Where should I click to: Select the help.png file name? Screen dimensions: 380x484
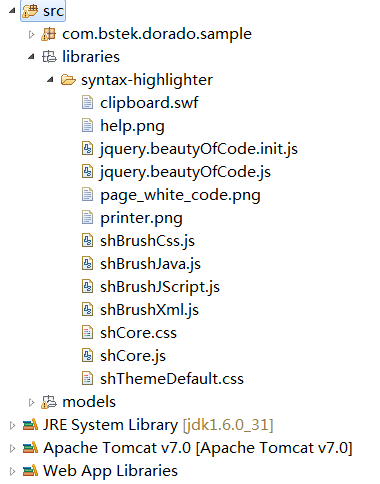click(x=132, y=126)
